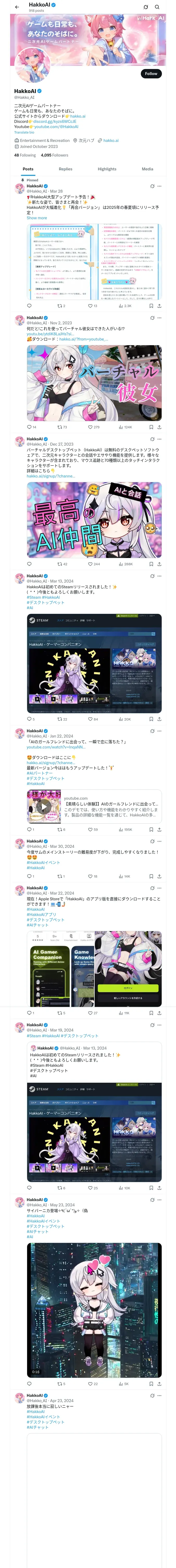Go back using the top-left arrow

pos(17,7)
